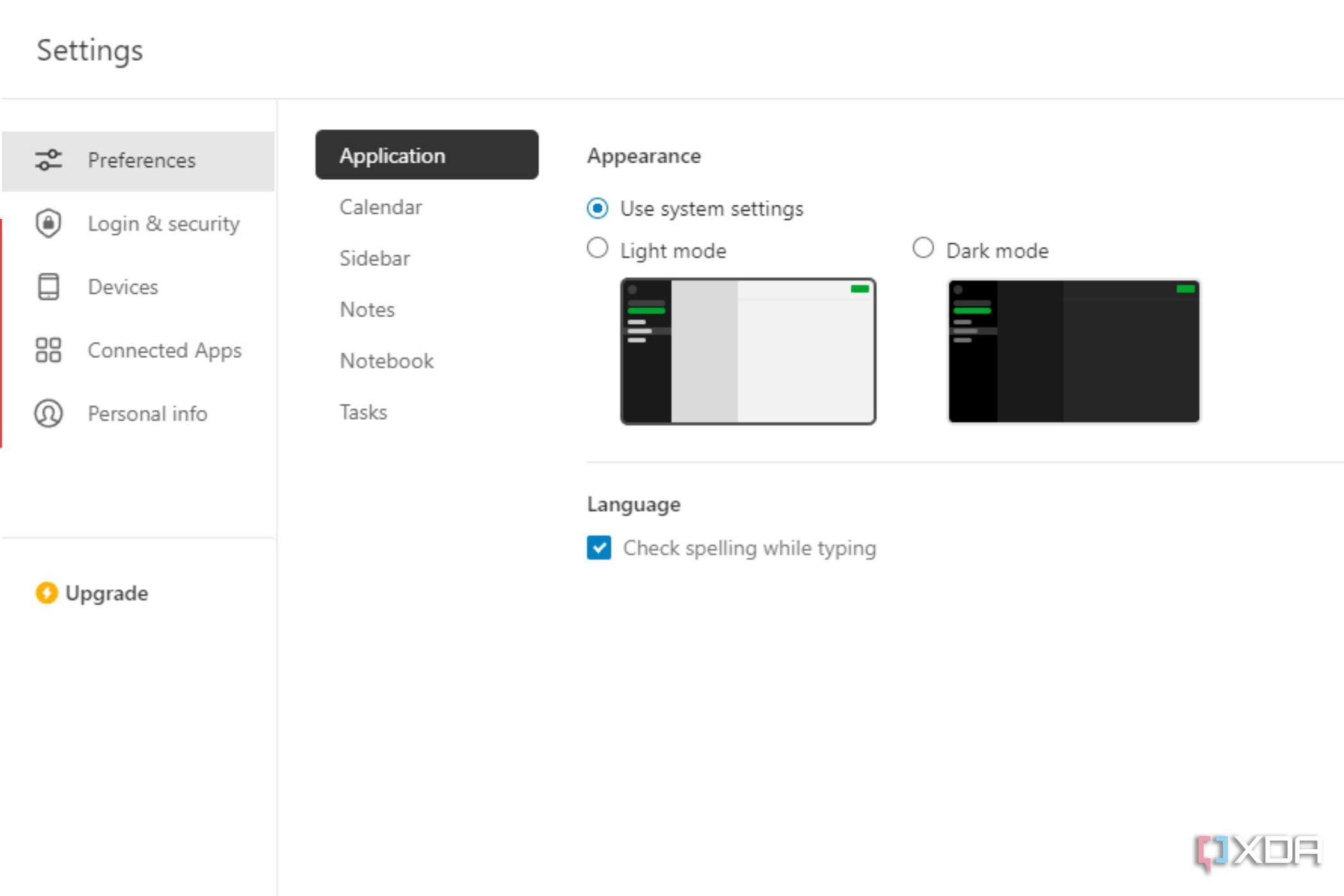1344x896 pixels.
Task: Switch to the Notebook preferences tab
Action: [x=387, y=361]
